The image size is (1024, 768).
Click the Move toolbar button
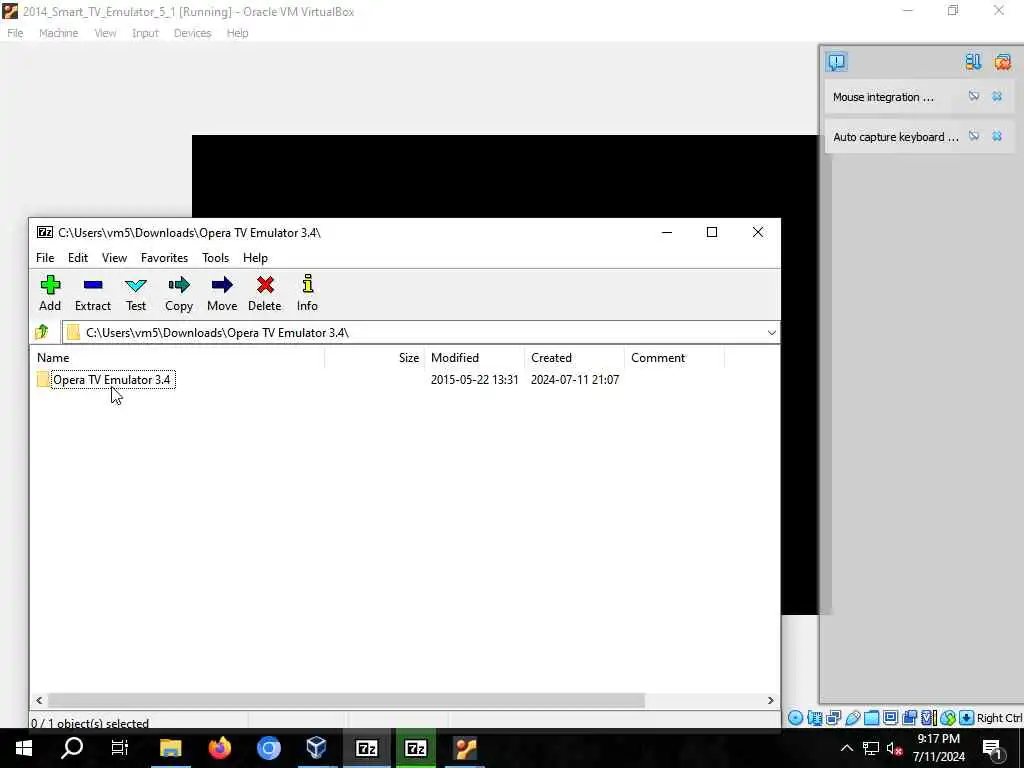(222, 293)
